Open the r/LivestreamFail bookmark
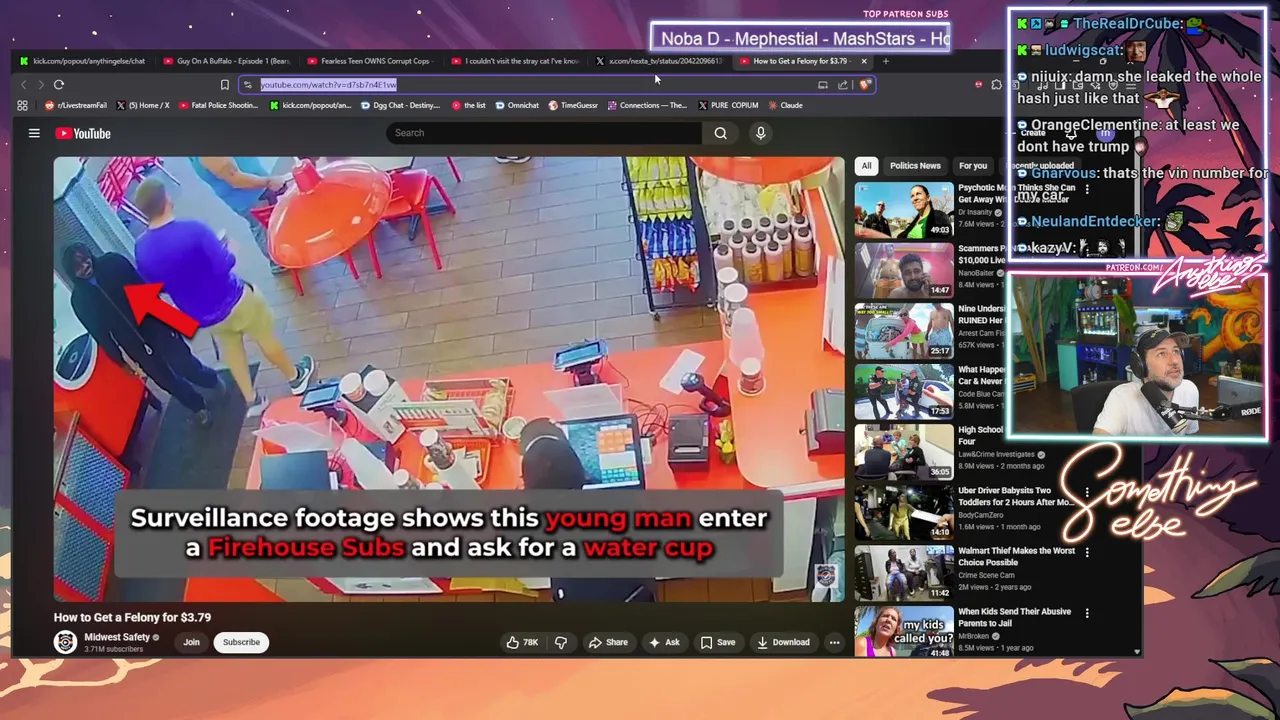This screenshot has height=720, width=1280. tap(76, 105)
